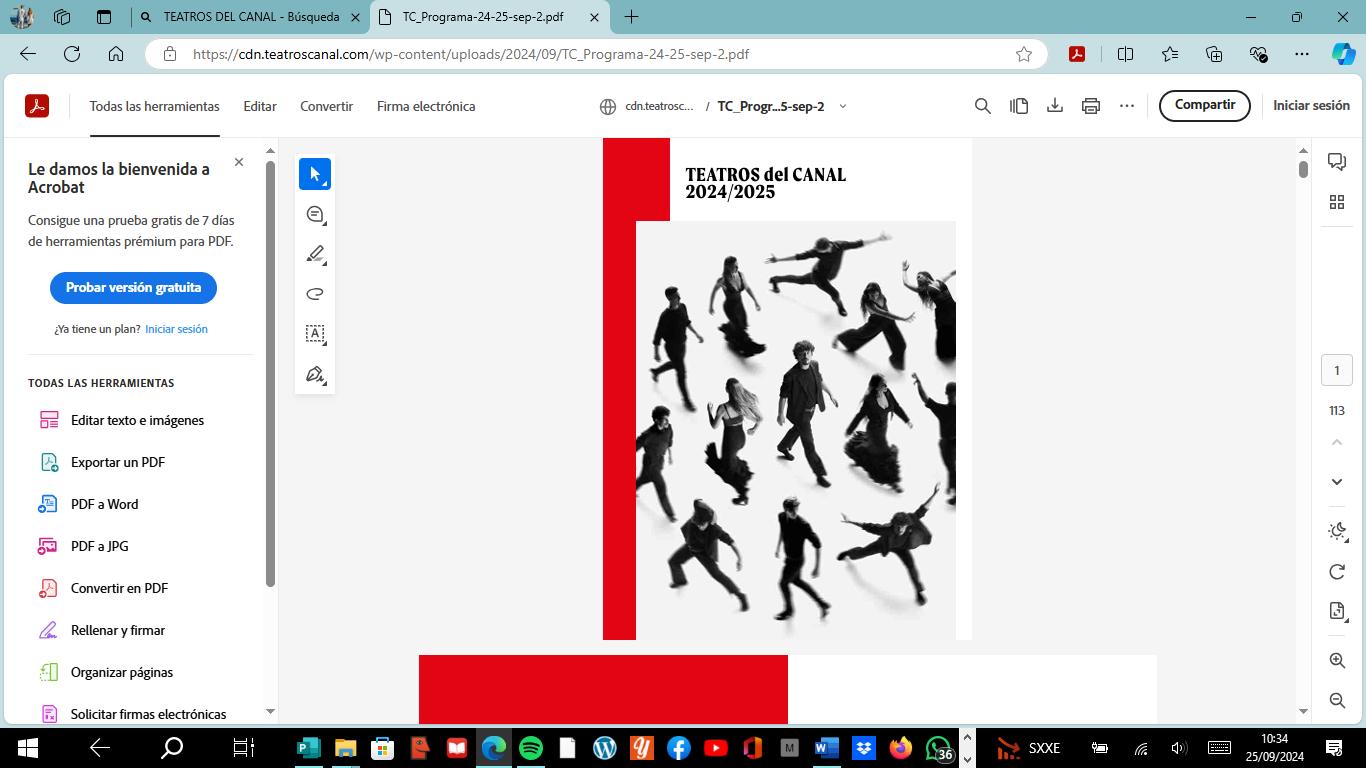
Task: Click Iniciar sesión link under ¿Ya tiene un plan?
Action: click(x=176, y=329)
